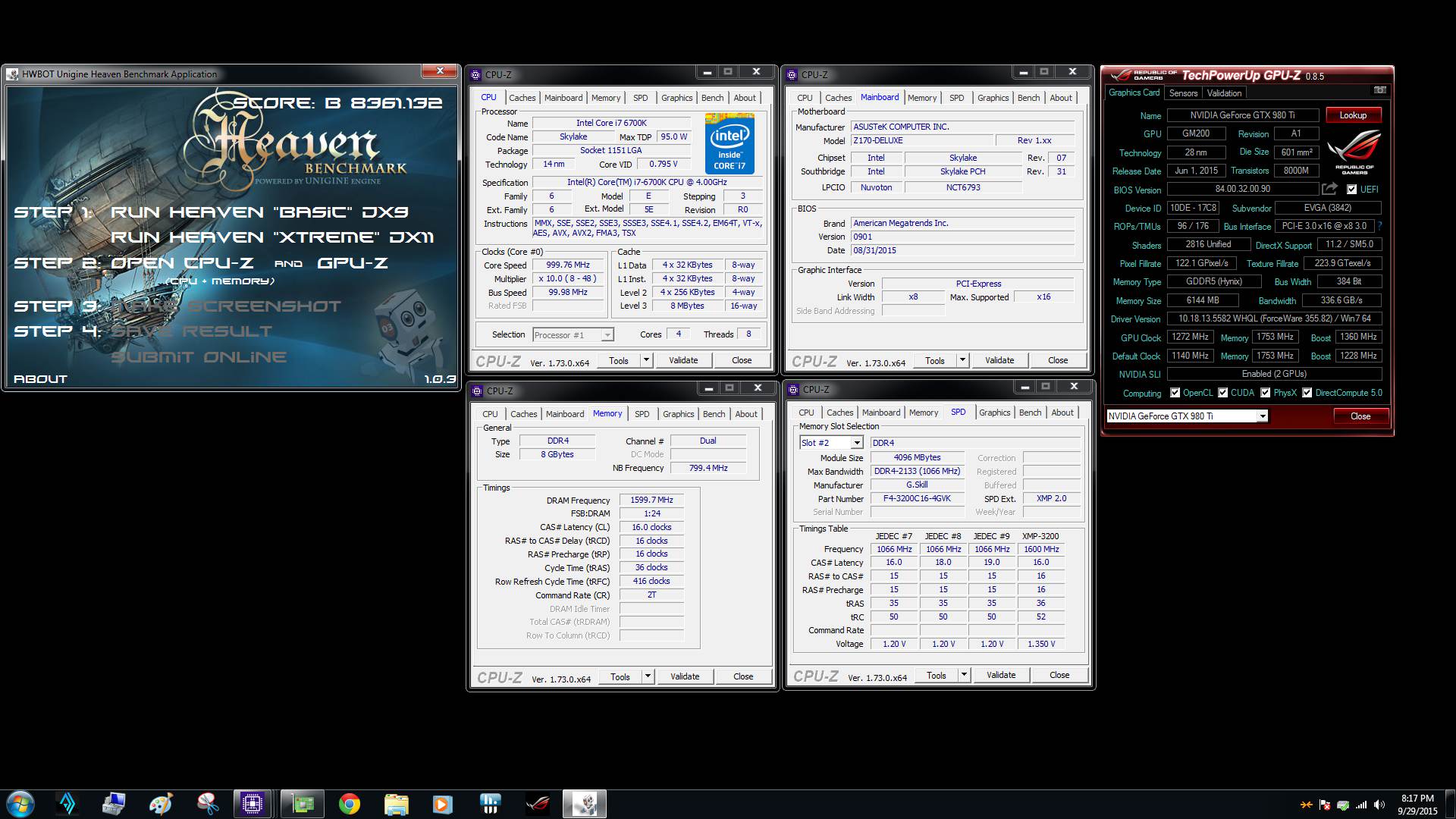Click the volume speaker icon in the system tray
The width and height of the screenshot is (1456, 819).
(1379, 805)
